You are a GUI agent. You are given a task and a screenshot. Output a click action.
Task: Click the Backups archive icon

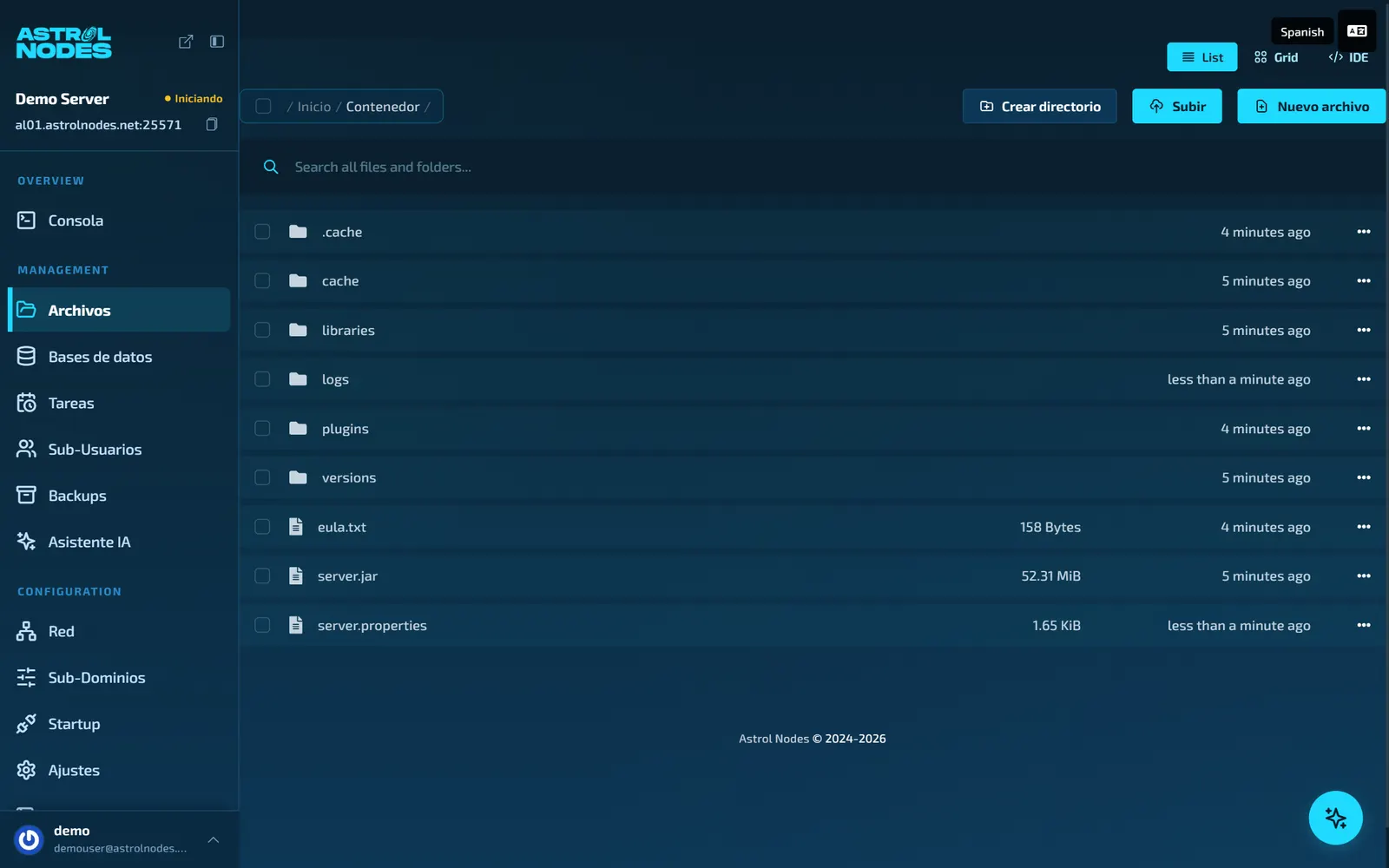pyautogui.click(x=26, y=495)
